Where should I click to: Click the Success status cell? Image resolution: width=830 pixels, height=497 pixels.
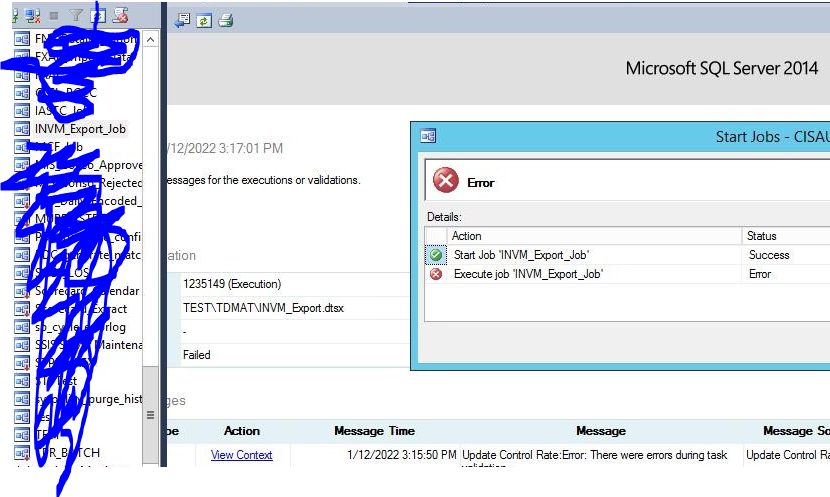pos(769,255)
